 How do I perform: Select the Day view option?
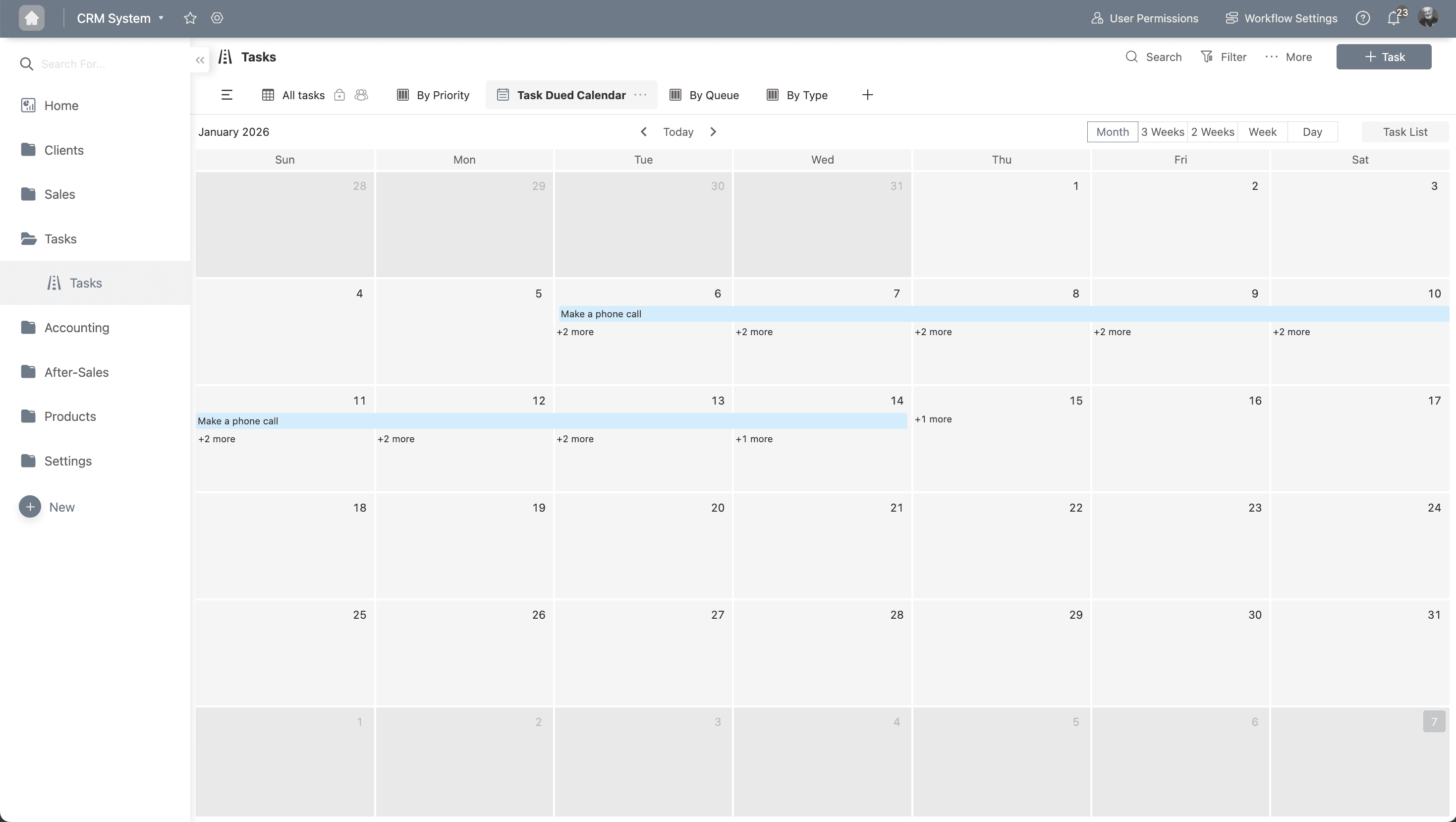click(1312, 132)
